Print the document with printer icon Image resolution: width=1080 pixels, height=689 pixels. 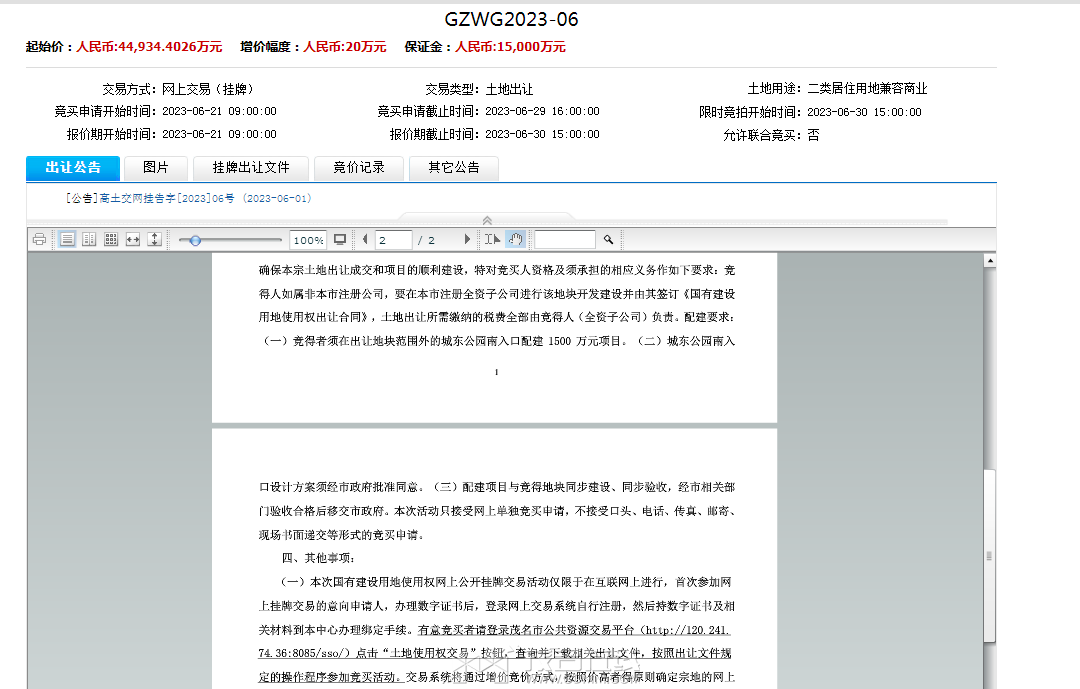(x=39, y=239)
